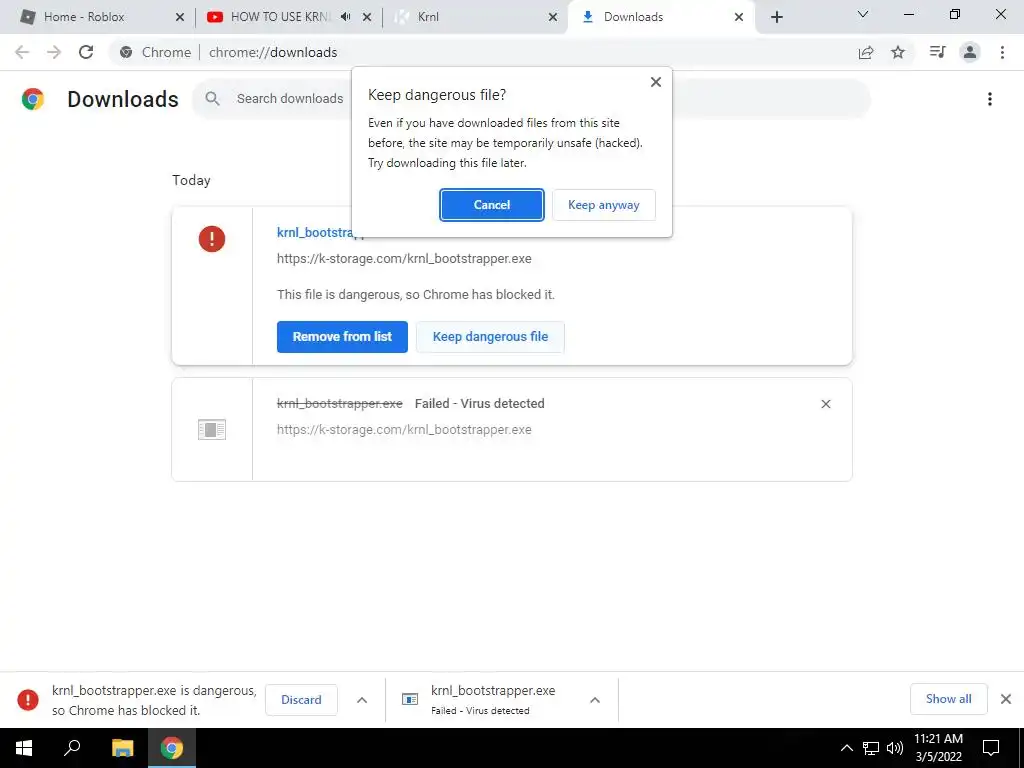
Task: Open the network status tray icon
Action: [871, 748]
